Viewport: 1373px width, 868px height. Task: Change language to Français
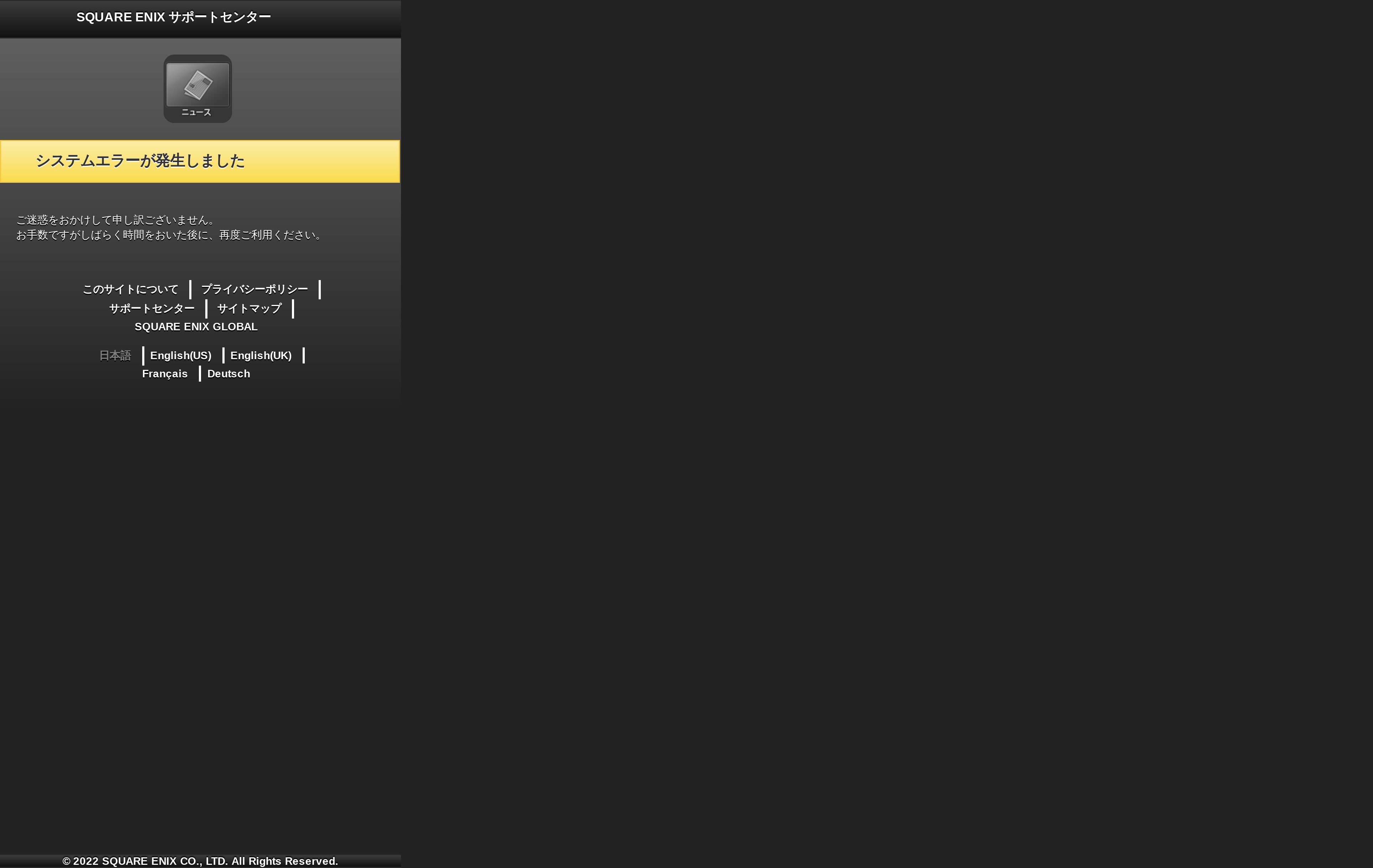click(165, 374)
